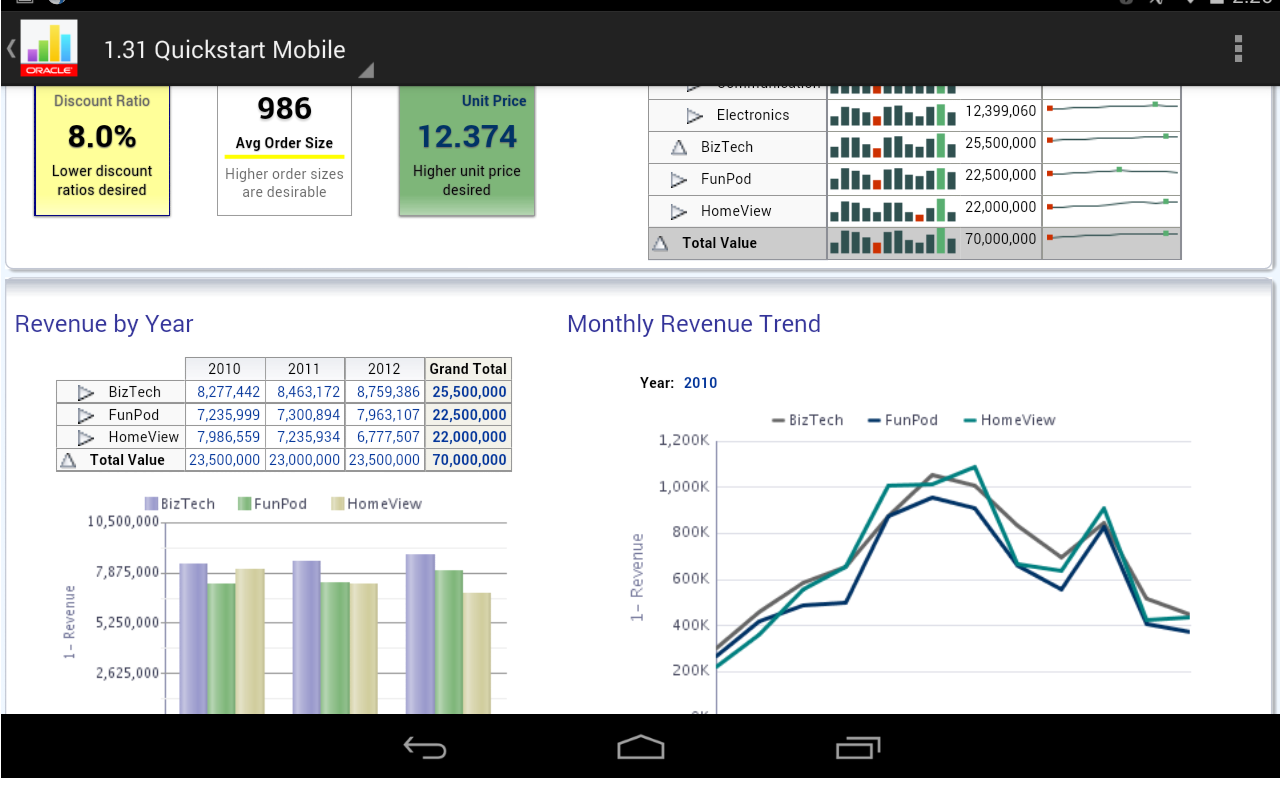Select the Year 2010 prompt in Monthly Revenue Trend
Viewport: 1280px width, 800px height.
click(700, 382)
